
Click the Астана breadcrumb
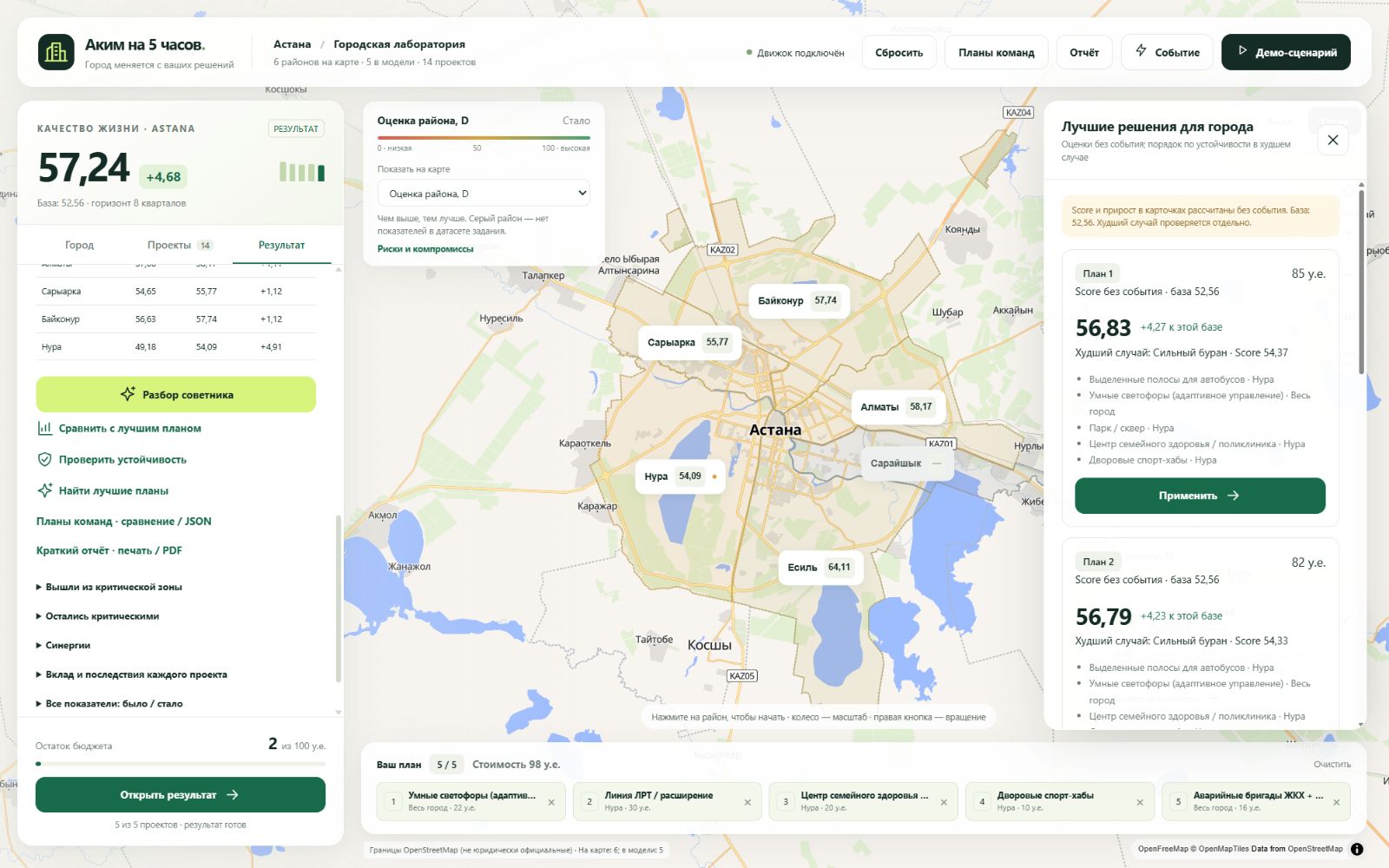(292, 44)
